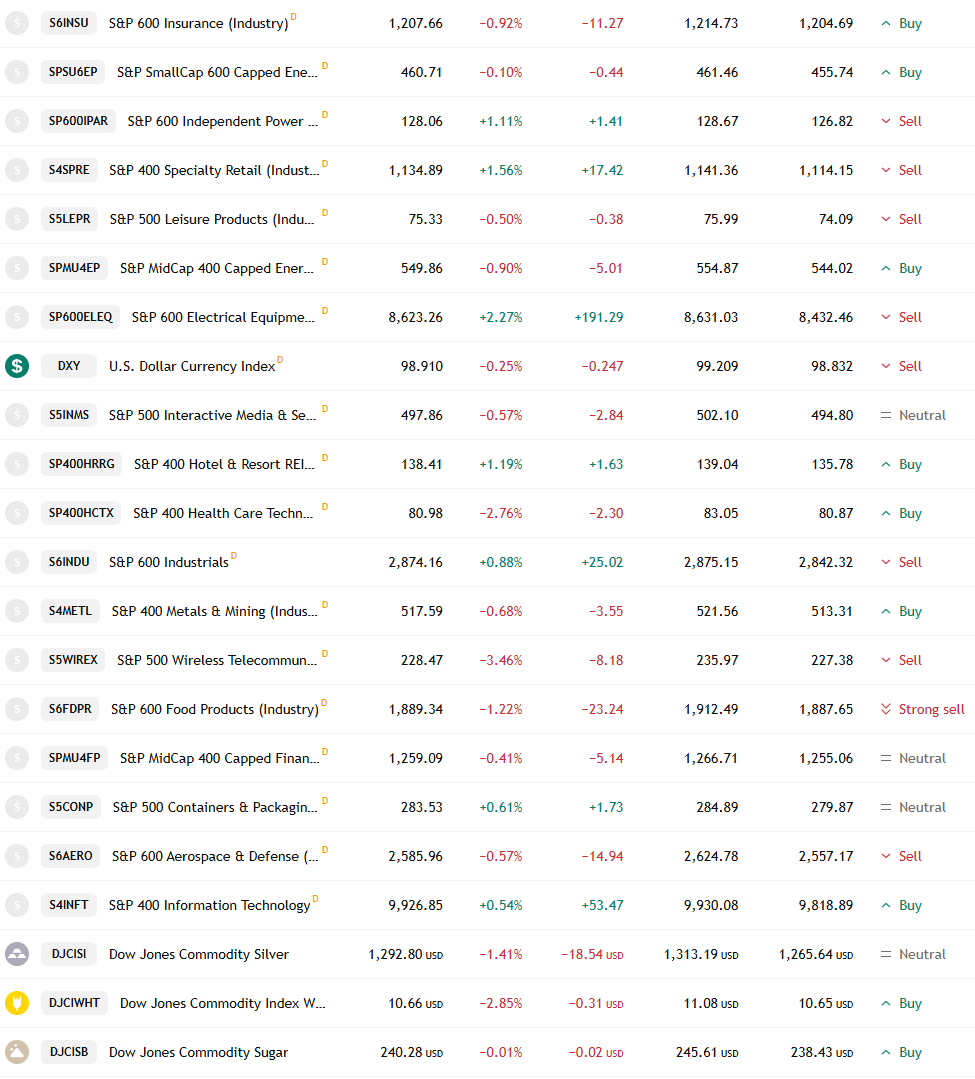Click the yellow wheat DJCIWHT logo icon

pyautogui.click(x=17, y=1003)
